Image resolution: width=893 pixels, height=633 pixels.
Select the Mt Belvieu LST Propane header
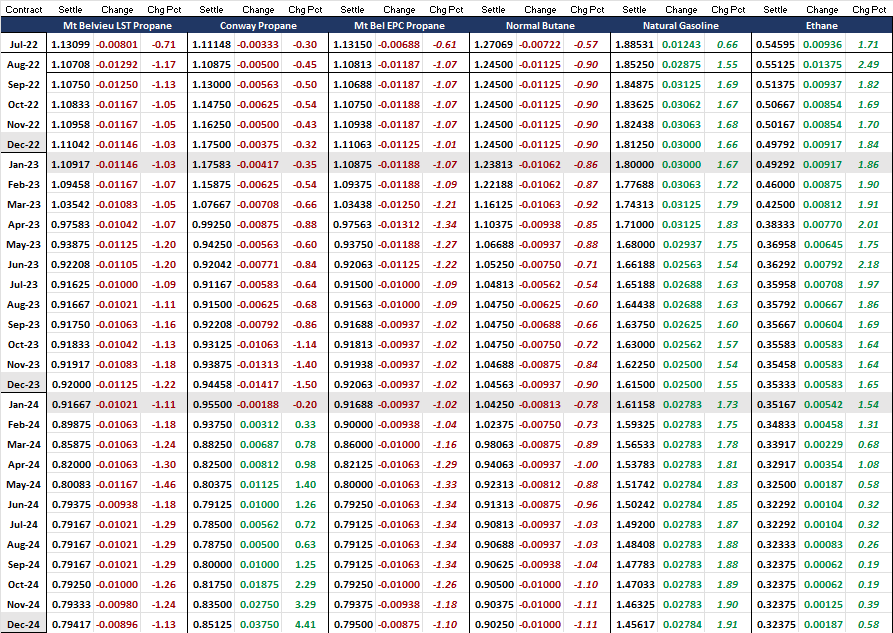click(x=117, y=26)
